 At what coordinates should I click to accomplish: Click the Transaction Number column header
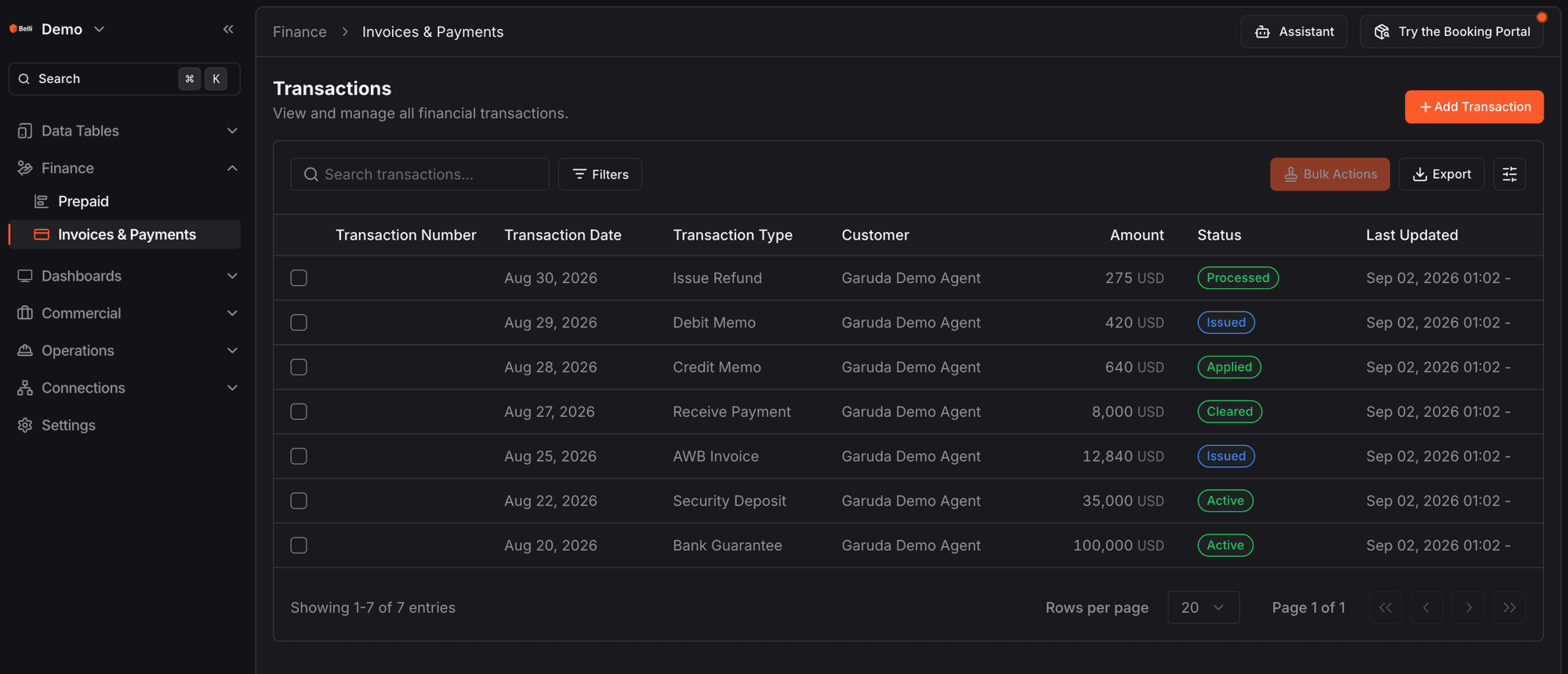405,235
